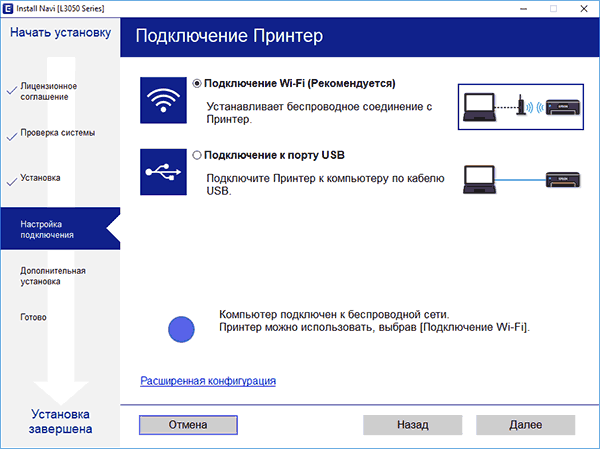Click the Wi-Fi laptop-router-printer diagram
600x449 pixels.
pyautogui.click(x=521, y=107)
